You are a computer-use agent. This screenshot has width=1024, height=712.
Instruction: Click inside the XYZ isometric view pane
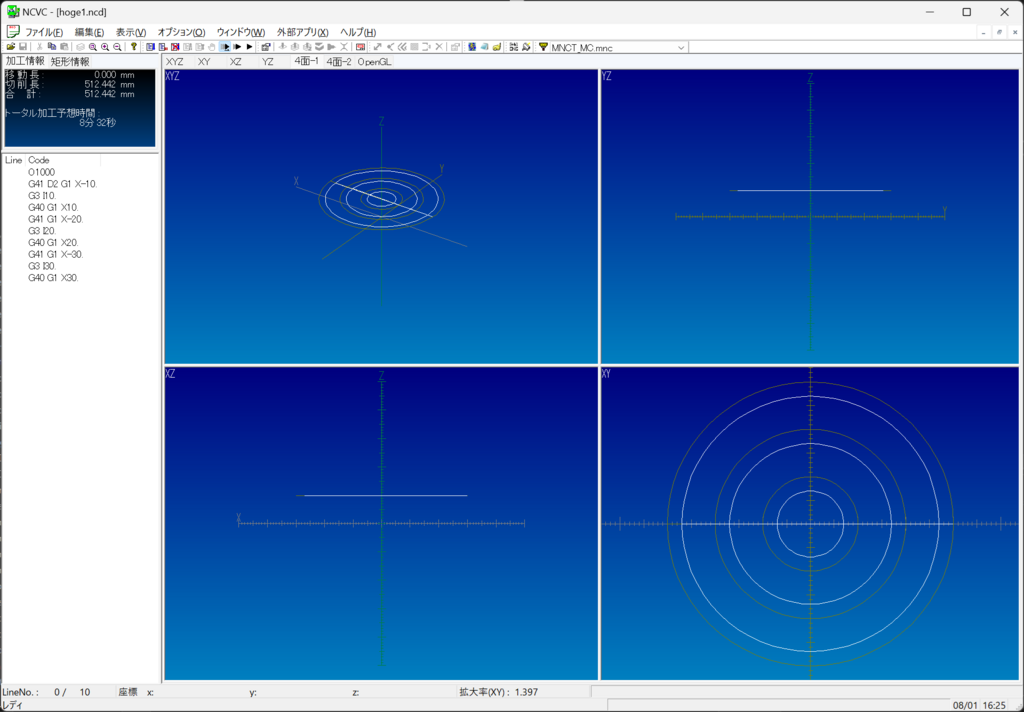tap(381, 216)
